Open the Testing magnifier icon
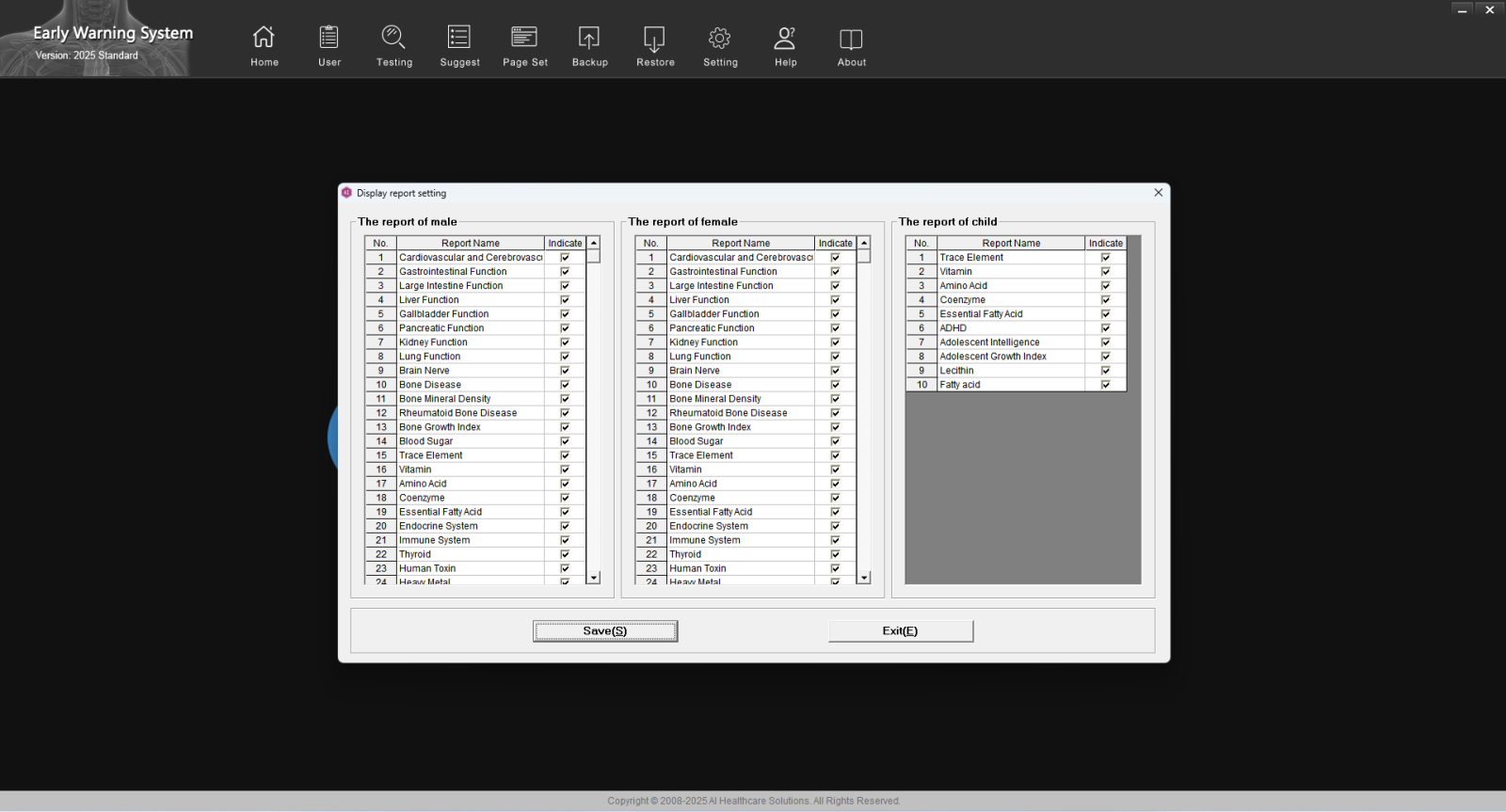Viewport: 1506px width, 812px height. (393, 38)
